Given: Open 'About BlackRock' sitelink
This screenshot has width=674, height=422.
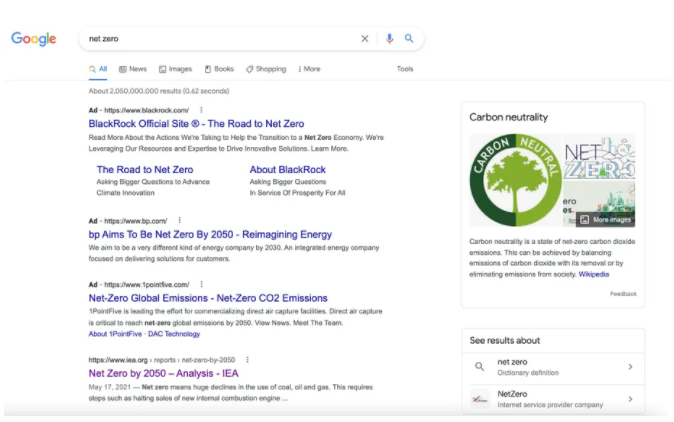Looking at the screenshot, I should point(288,170).
